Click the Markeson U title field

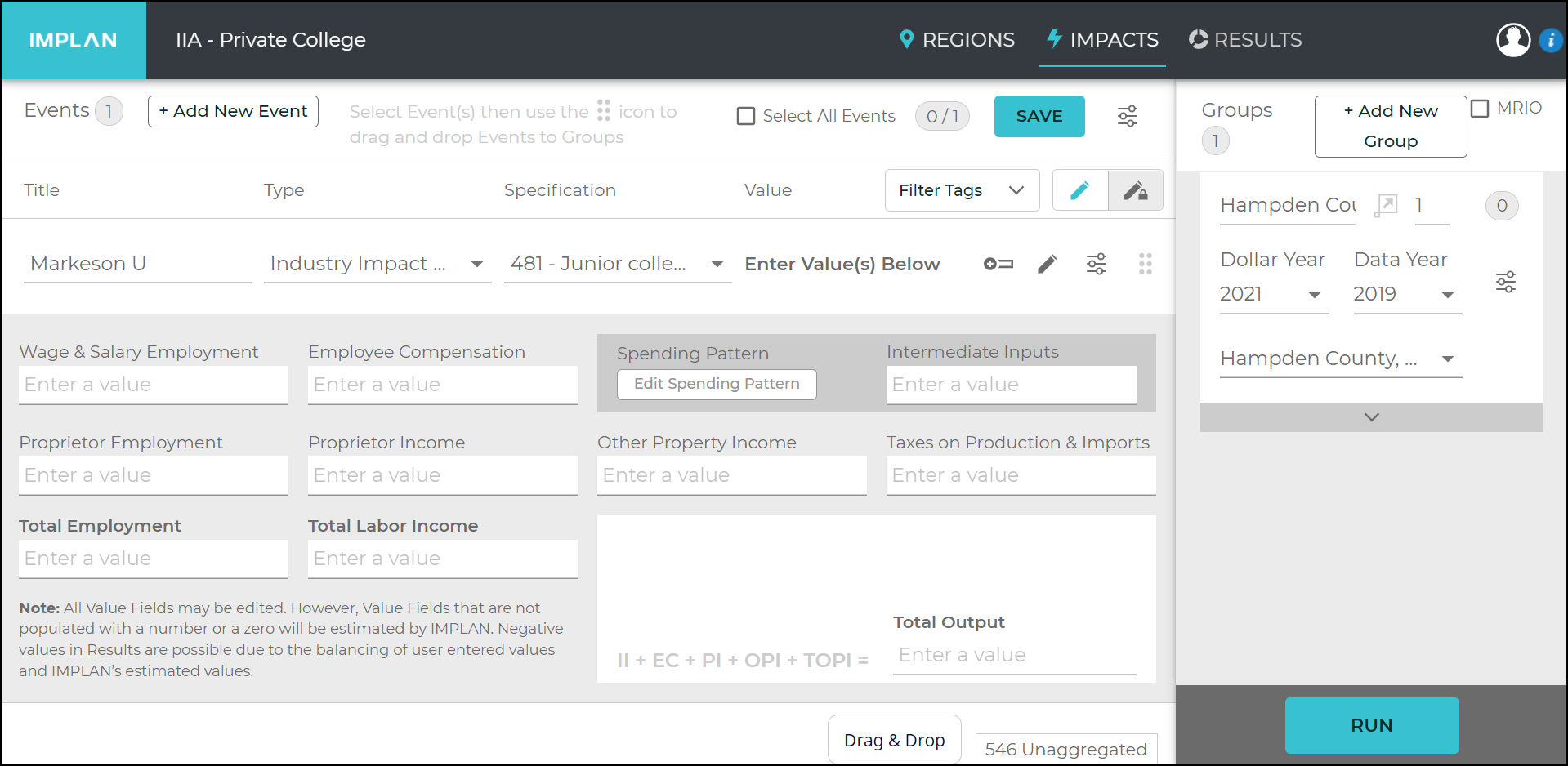137,264
